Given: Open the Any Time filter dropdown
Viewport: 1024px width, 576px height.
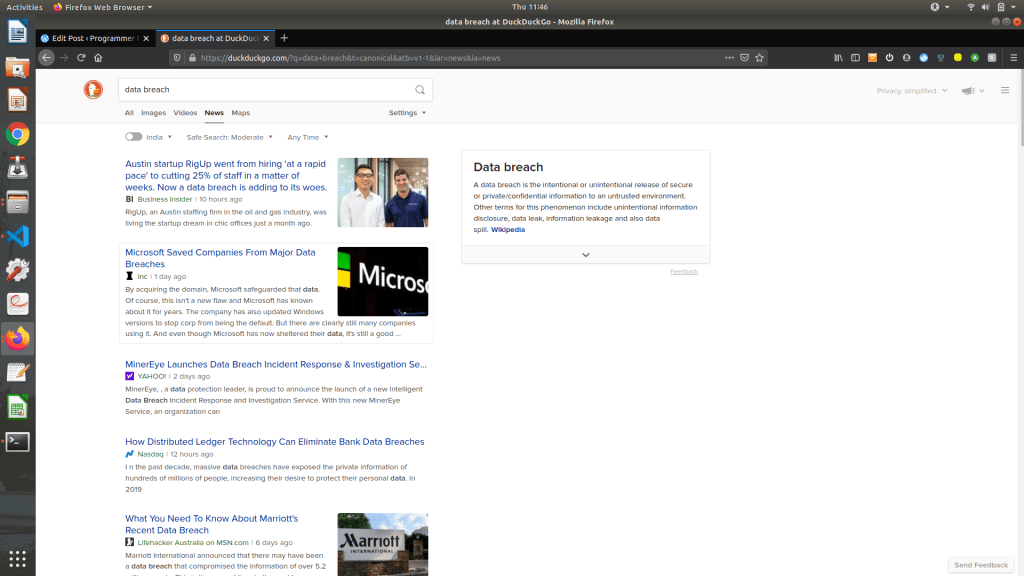Looking at the screenshot, I should 307,137.
